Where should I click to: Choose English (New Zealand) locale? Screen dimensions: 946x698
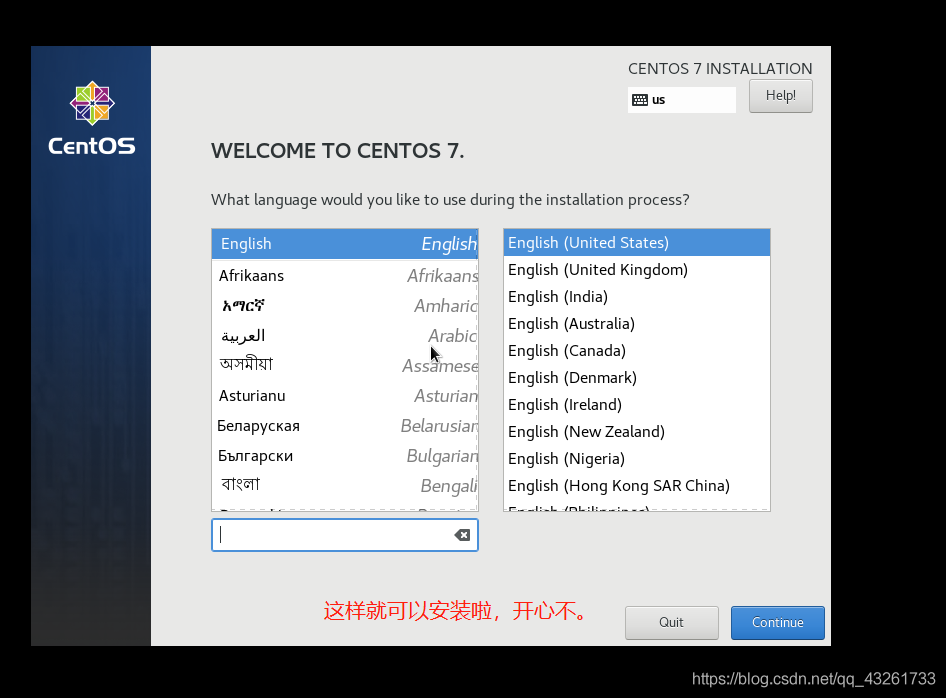pos(636,432)
